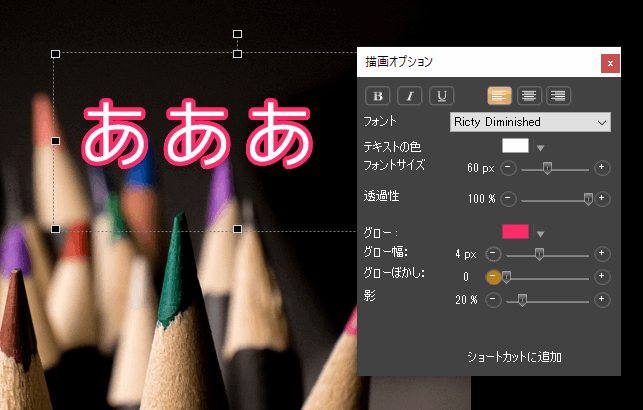Click the glow blur value 0
The height and width of the screenshot is (410, 643).
tap(466, 277)
